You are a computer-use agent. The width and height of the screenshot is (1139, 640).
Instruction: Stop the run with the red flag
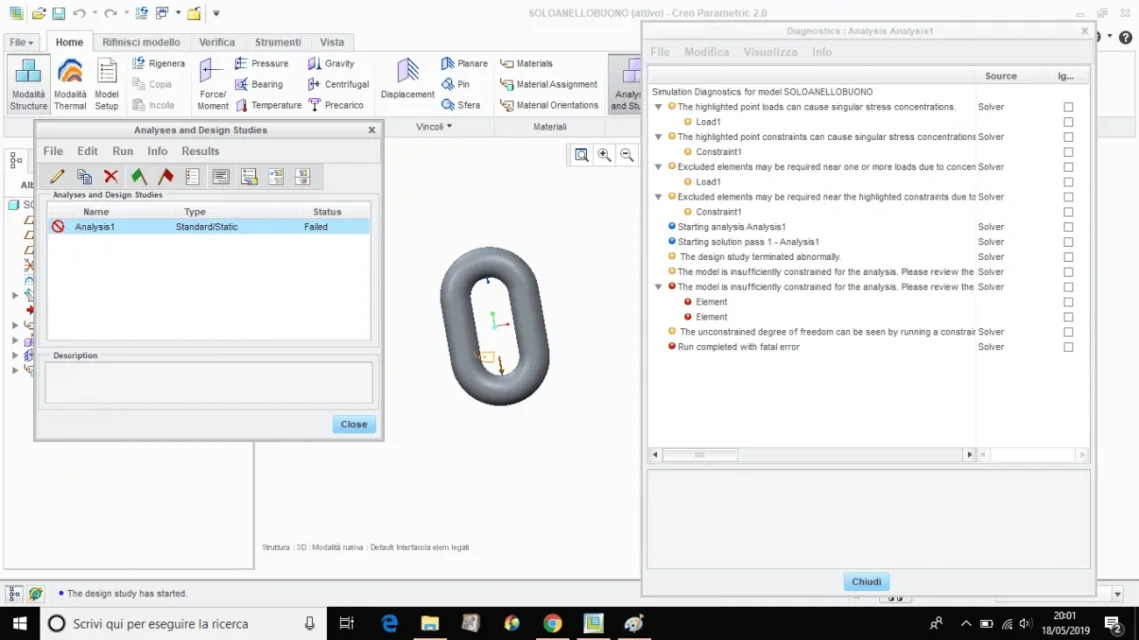pyautogui.click(x=166, y=177)
